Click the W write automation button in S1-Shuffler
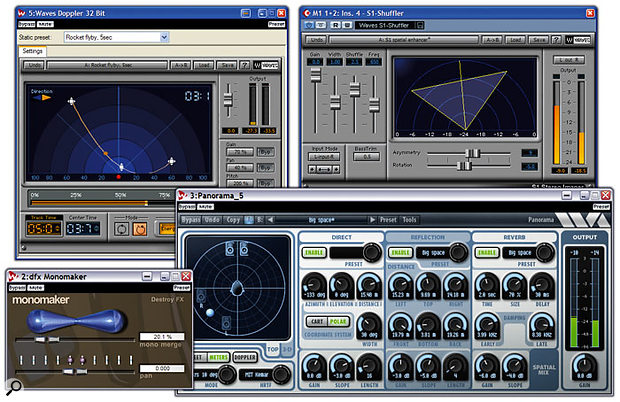Viewport: 620px width, 402px height. pos(347,25)
